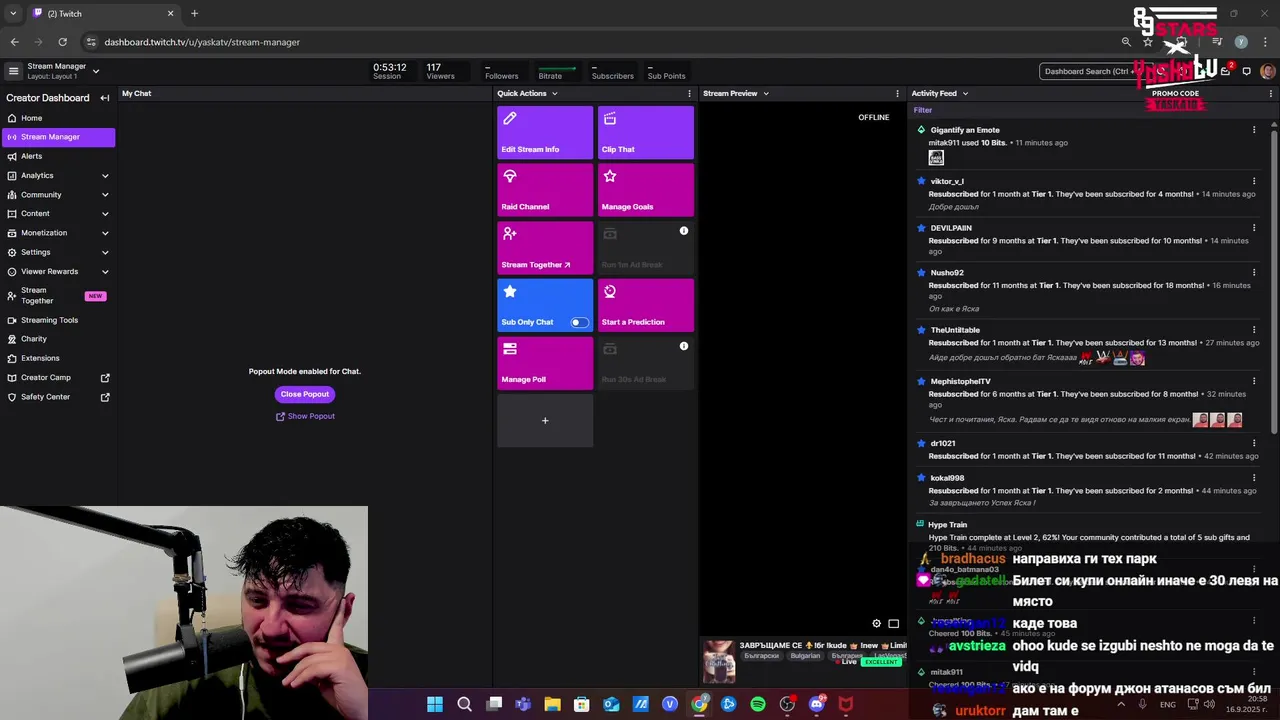Open stream preview settings gear
1280x720 pixels.
point(876,623)
